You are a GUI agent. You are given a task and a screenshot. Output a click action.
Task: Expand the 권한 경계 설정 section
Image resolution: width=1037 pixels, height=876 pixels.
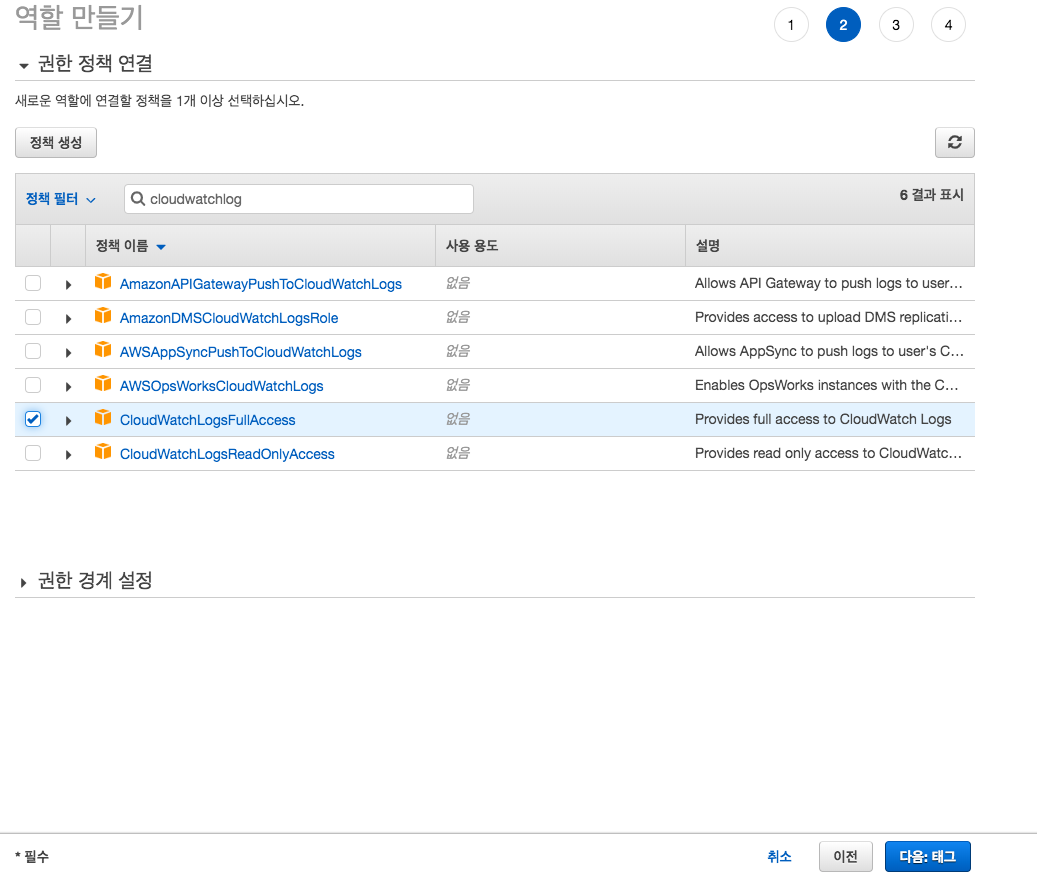pyautogui.click(x=24, y=582)
